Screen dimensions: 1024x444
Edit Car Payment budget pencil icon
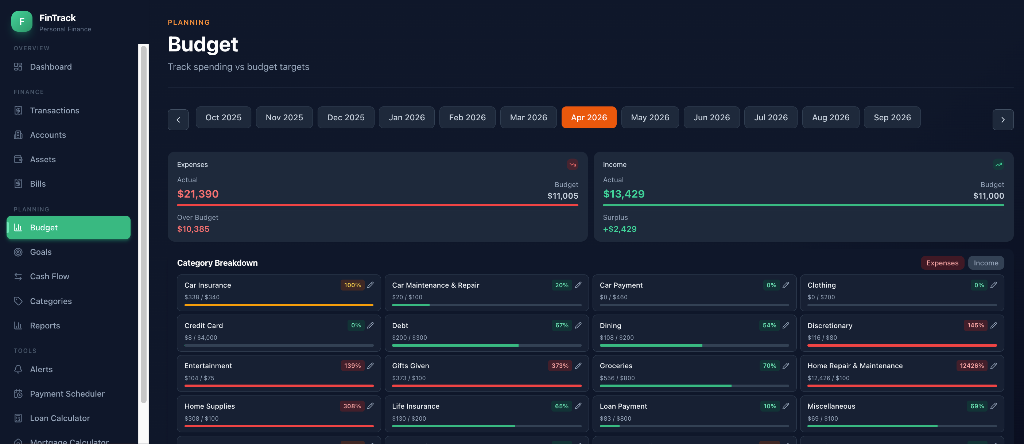click(x=786, y=285)
